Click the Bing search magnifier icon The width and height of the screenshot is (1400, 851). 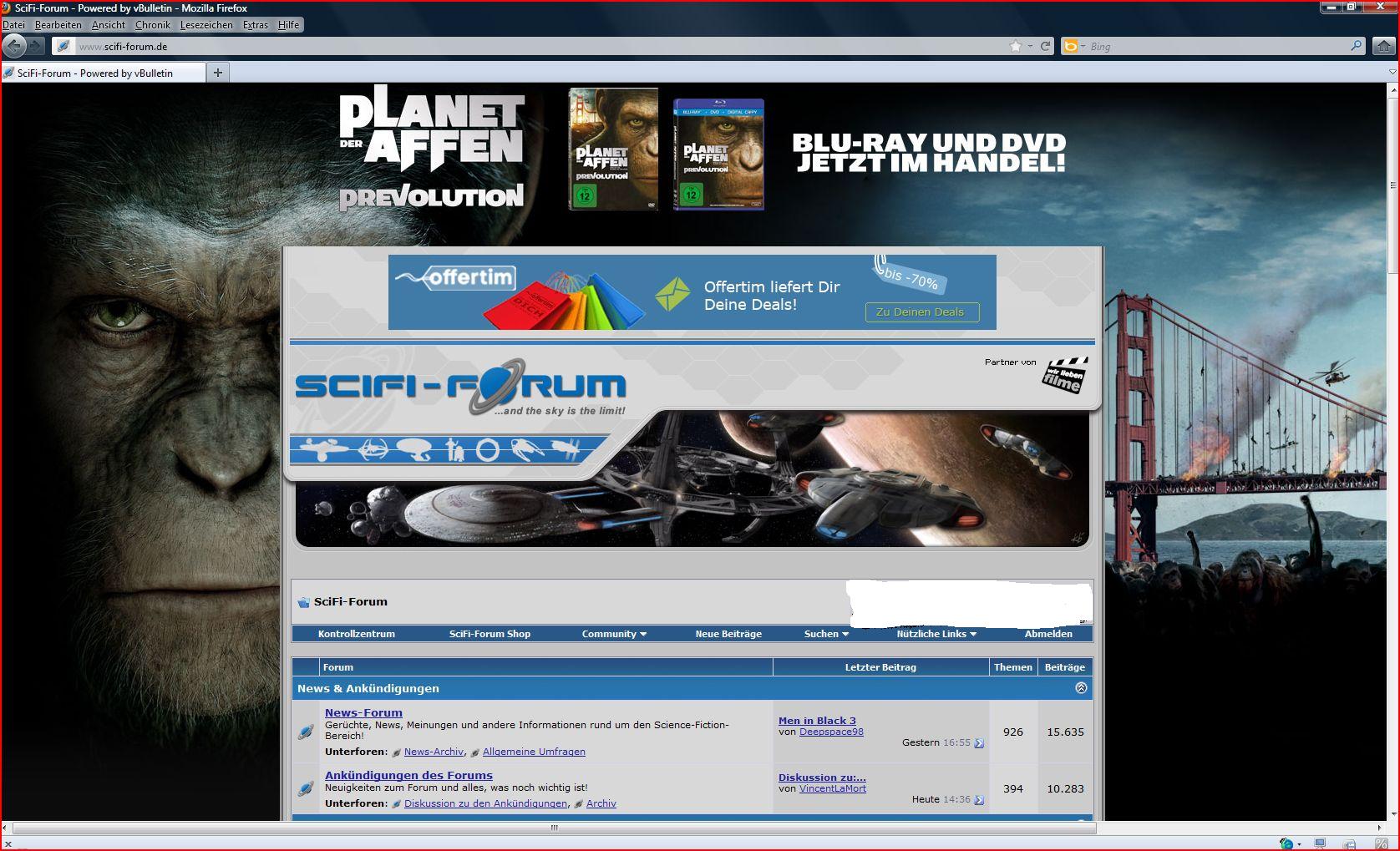[1357, 47]
